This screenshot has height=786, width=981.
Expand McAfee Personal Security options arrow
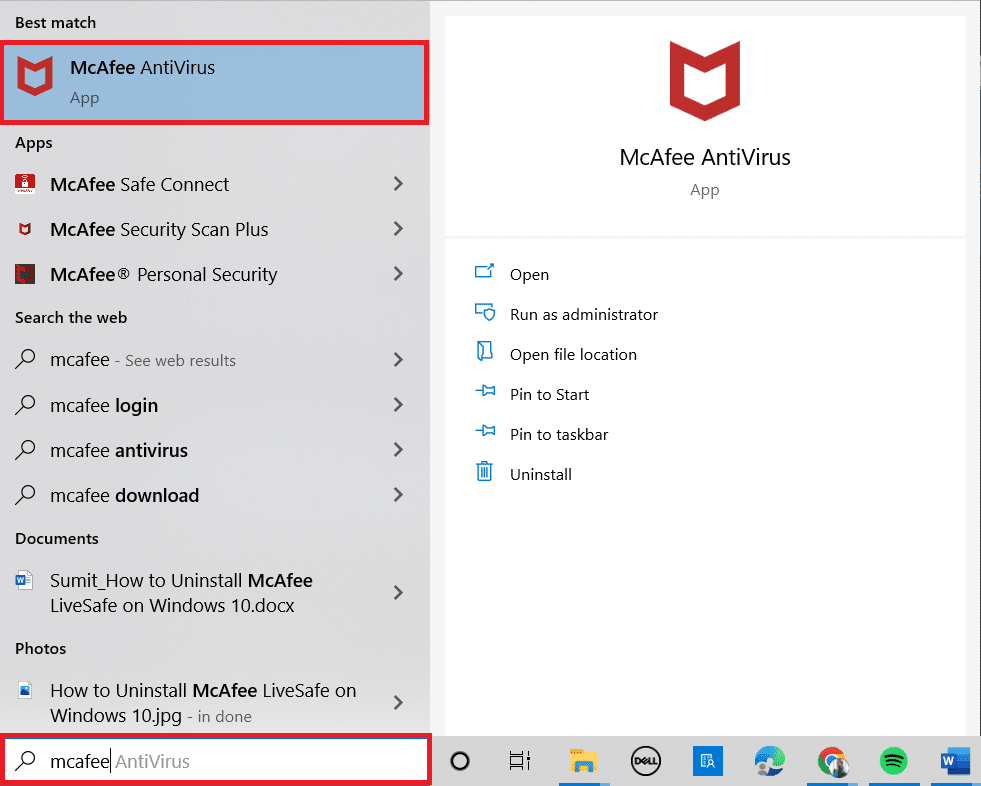coord(398,273)
